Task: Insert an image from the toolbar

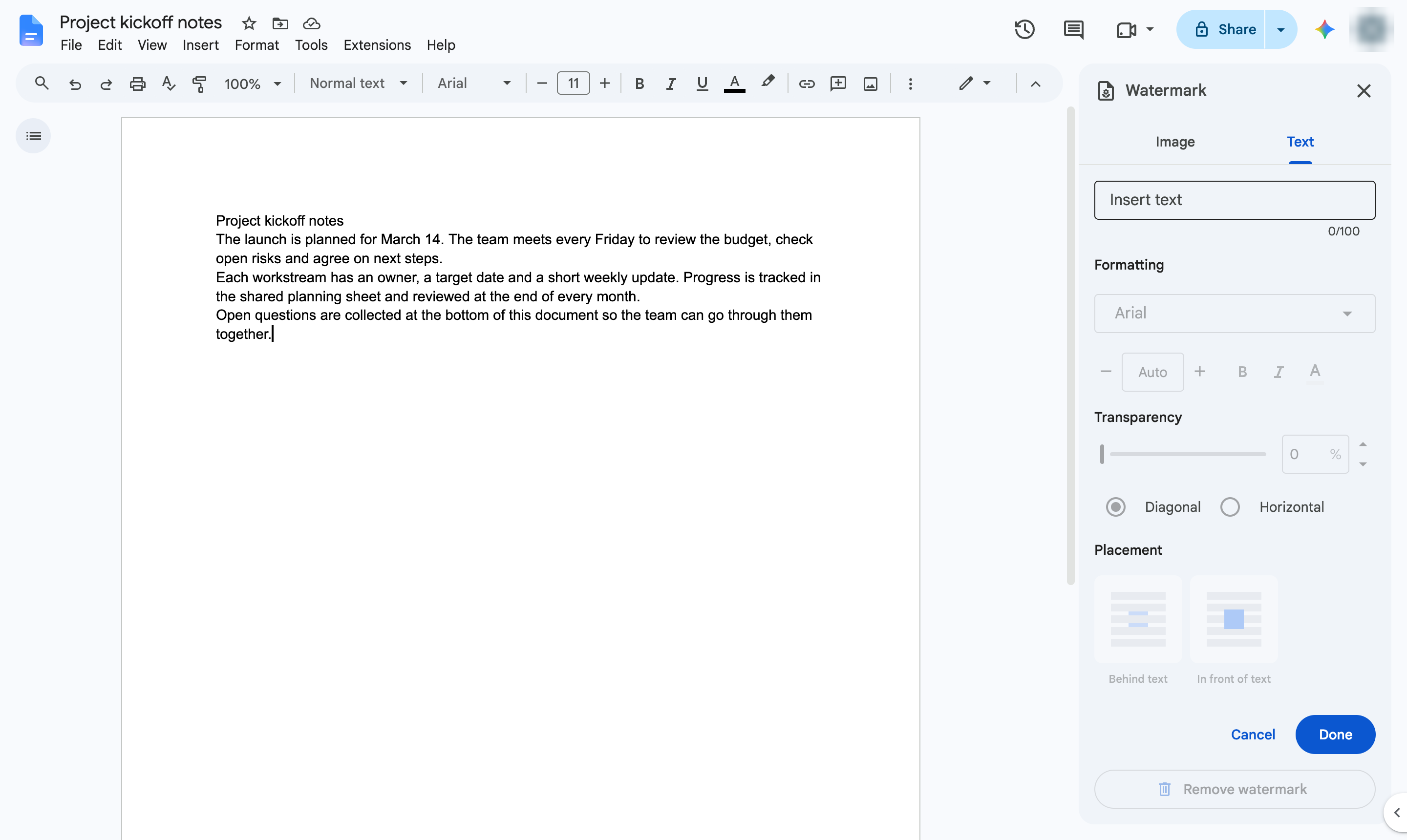Action: point(870,84)
